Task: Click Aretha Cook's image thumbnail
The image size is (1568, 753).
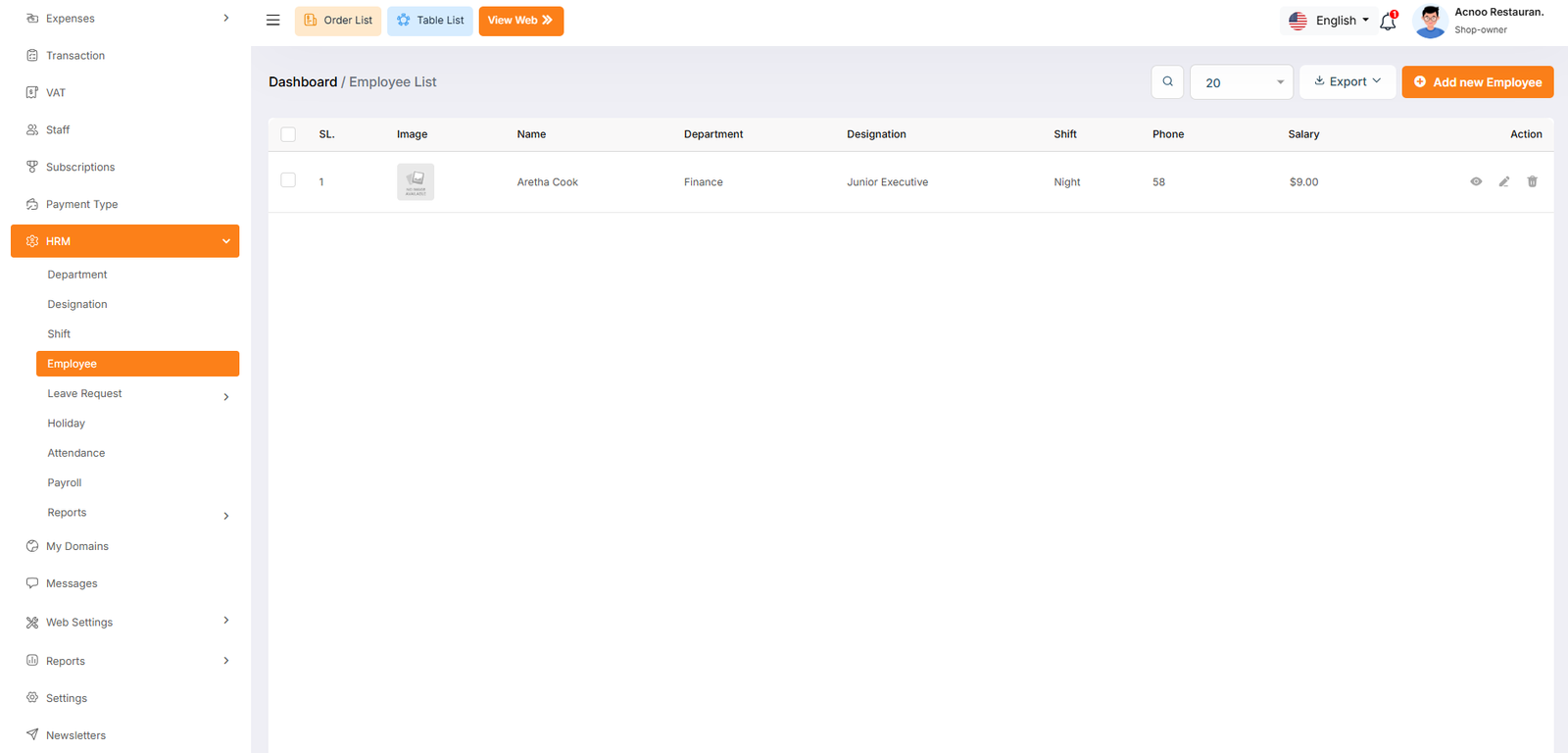Action: (416, 182)
